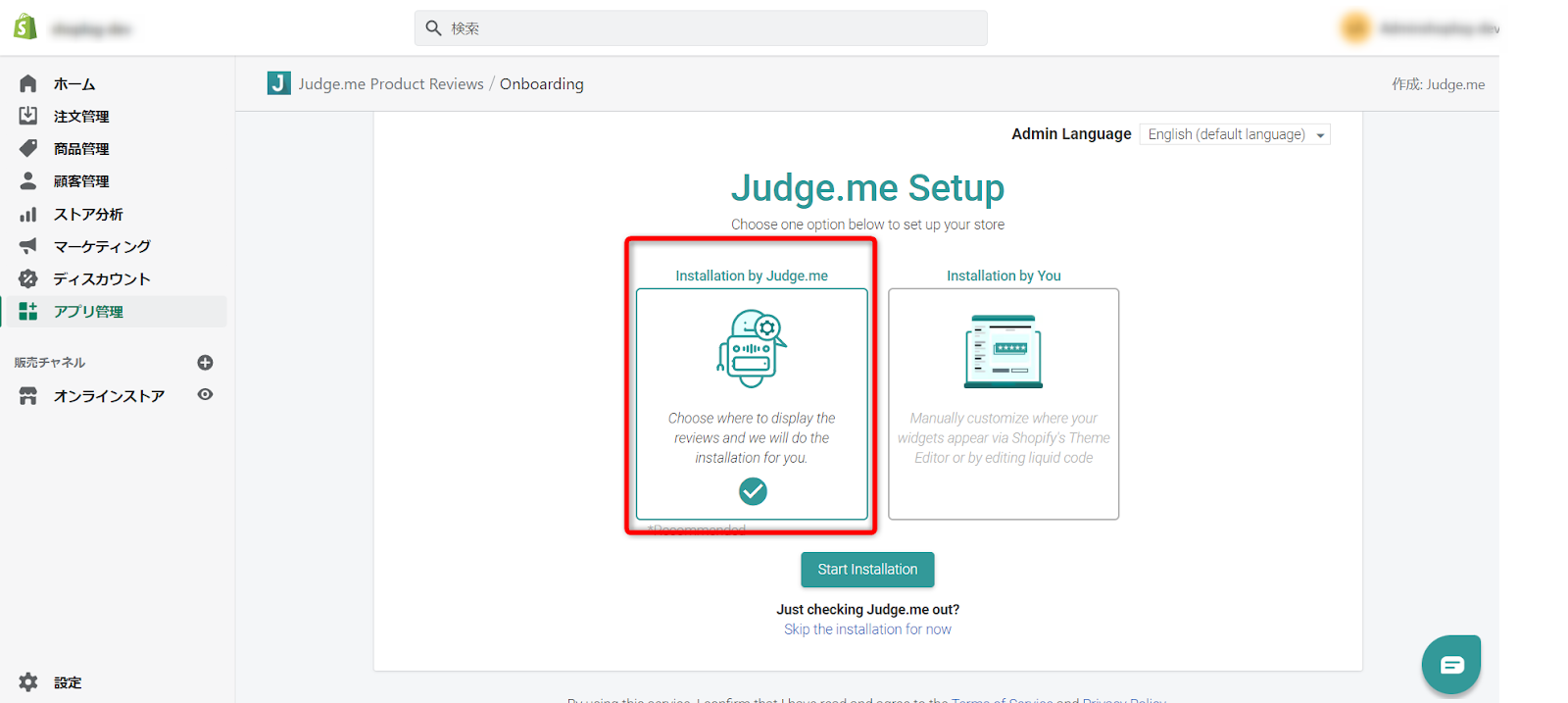Screen dimensions: 1568x703
Task: Click the ディスカウント badge icon
Action: pos(28,278)
